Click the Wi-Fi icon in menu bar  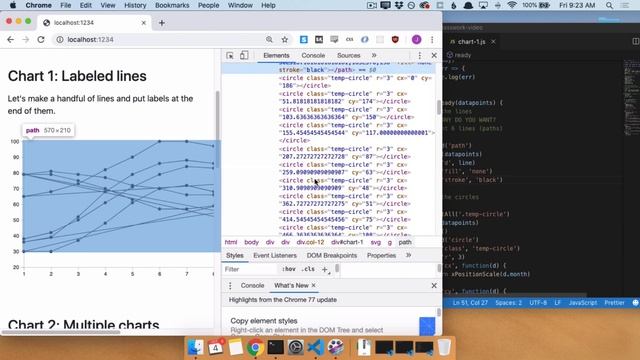(512, 5)
